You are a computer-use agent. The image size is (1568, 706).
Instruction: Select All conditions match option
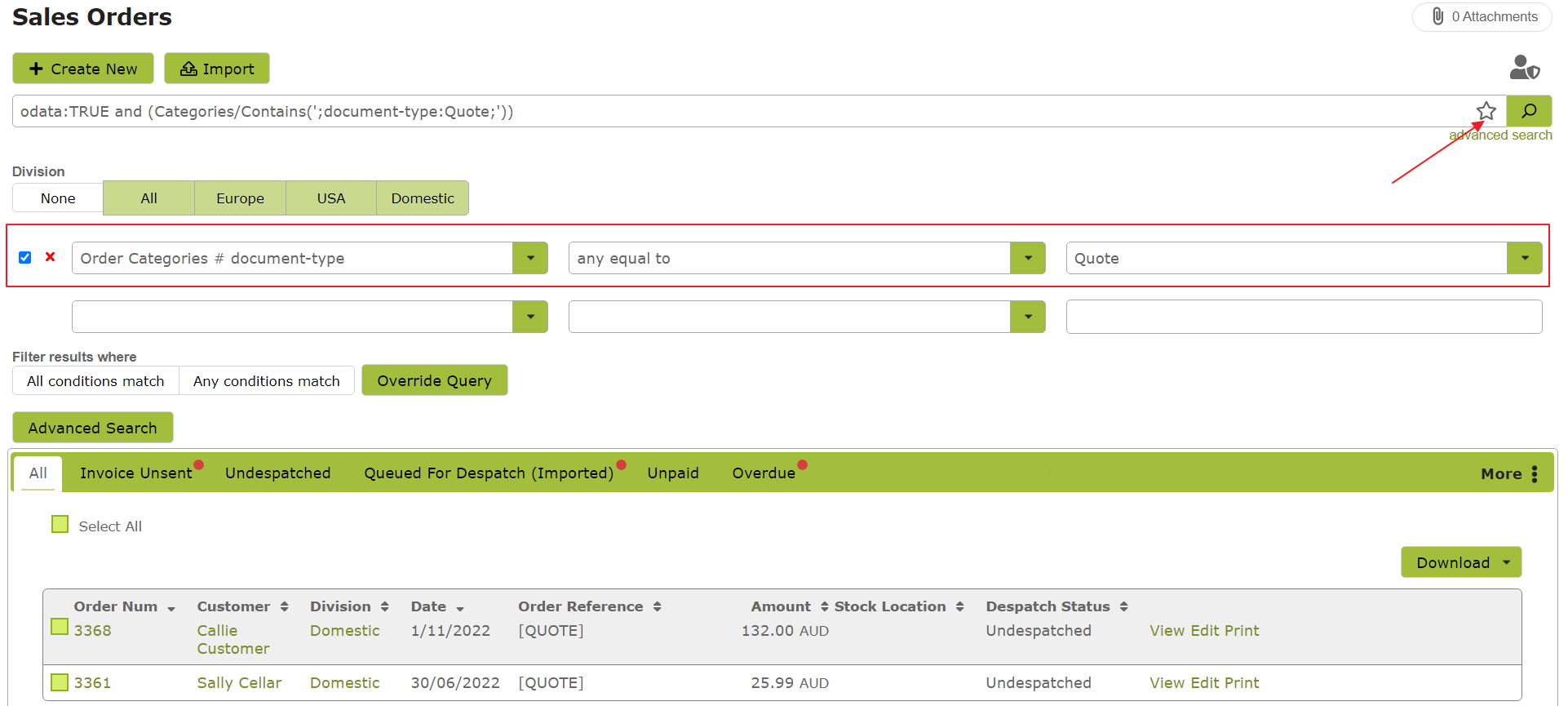click(x=95, y=381)
